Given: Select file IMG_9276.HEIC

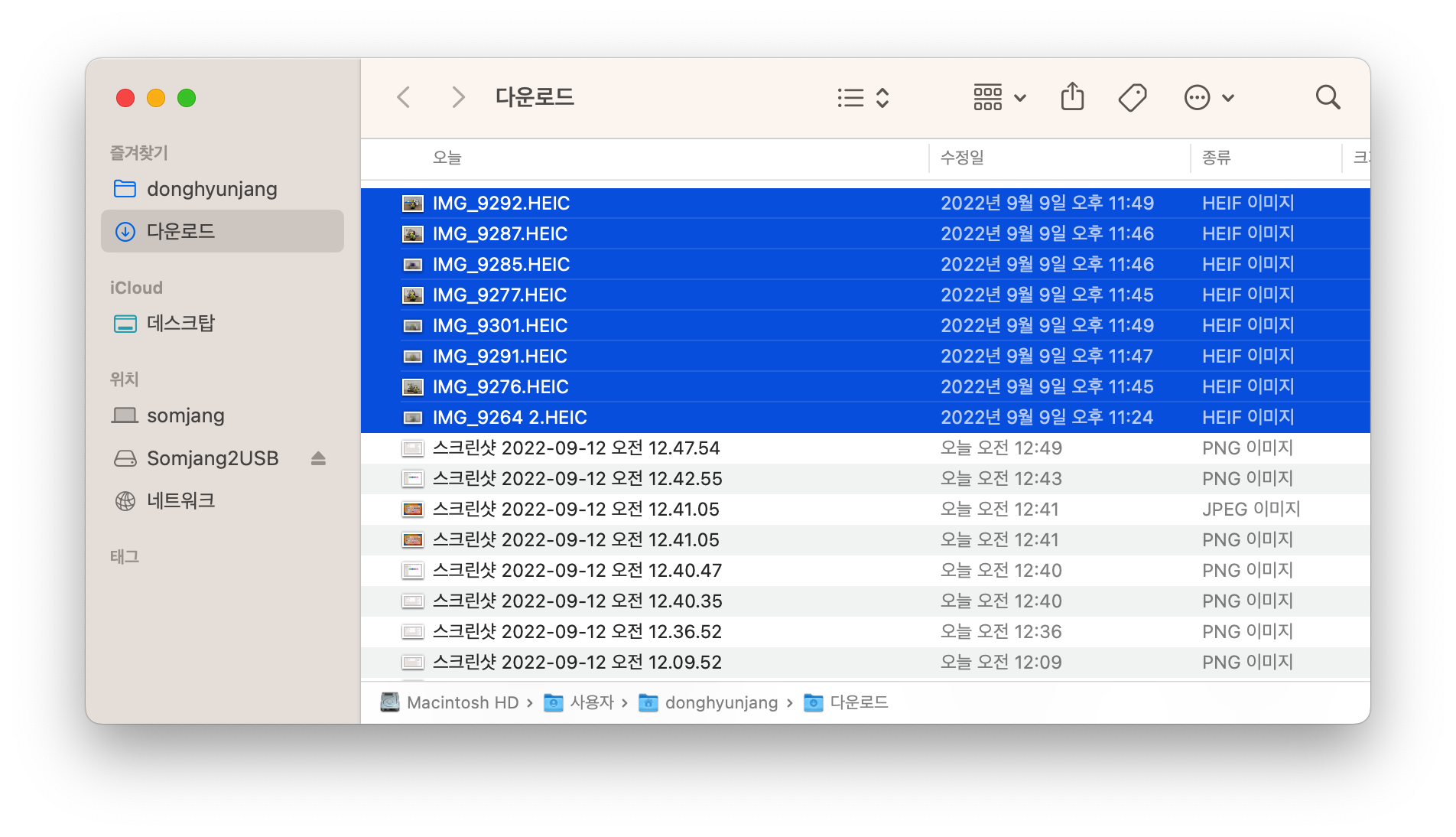Looking at the screenshot, I should (x=866, y=386).
